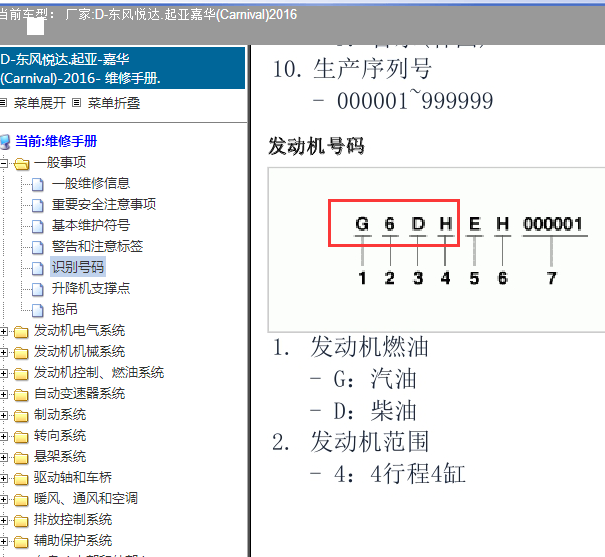Screen dimensions: 605x557
Task: Select the 一般事项 folder label
Action: click(60, 162)
